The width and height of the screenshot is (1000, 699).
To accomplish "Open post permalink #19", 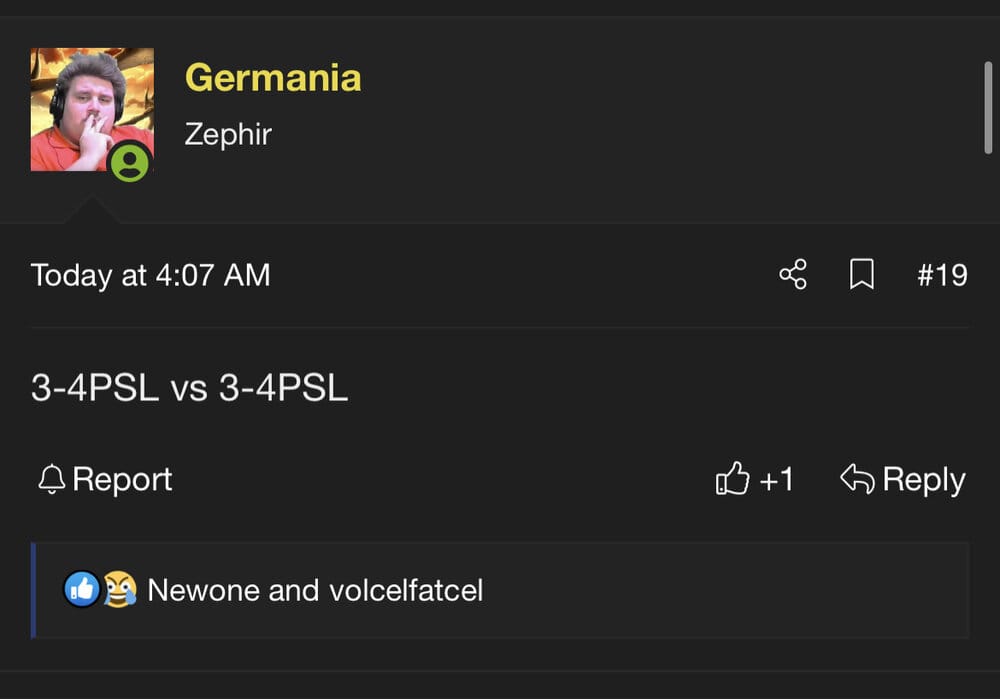I will [942, 275].
